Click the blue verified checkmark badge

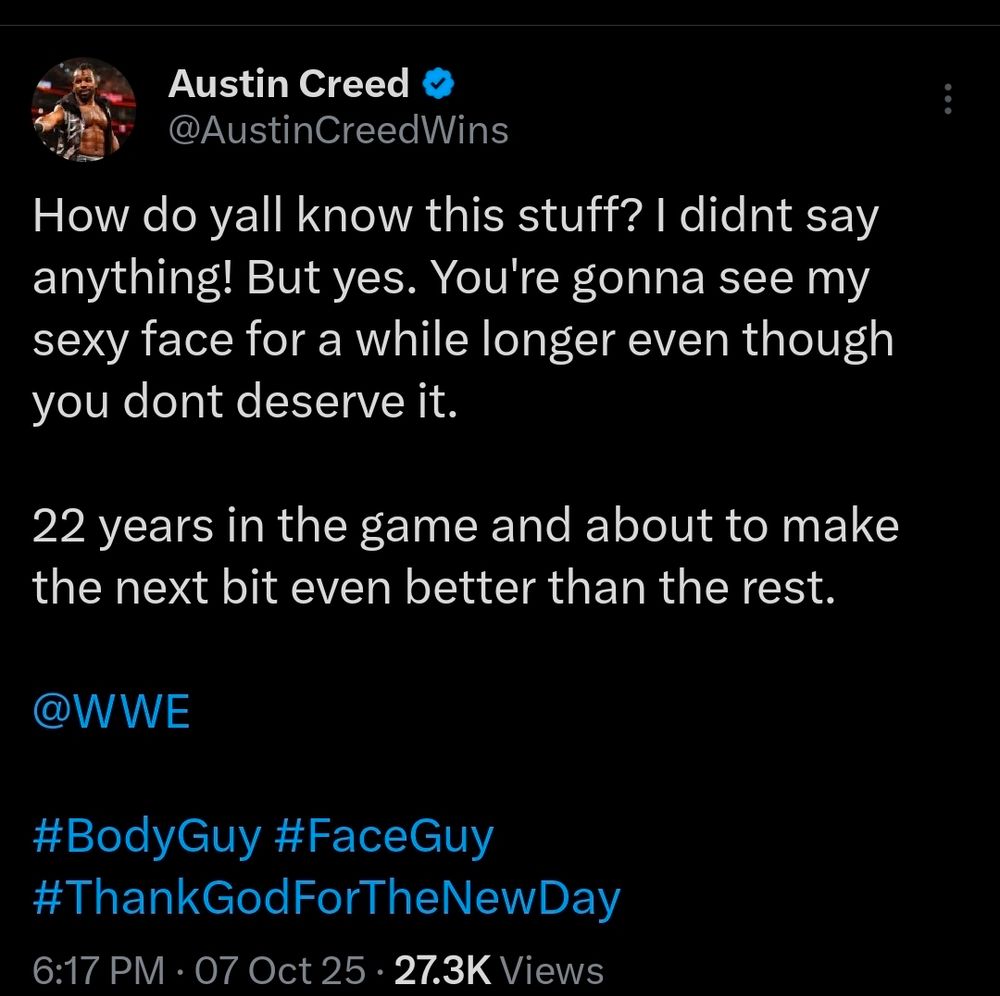tap(439, 84)
